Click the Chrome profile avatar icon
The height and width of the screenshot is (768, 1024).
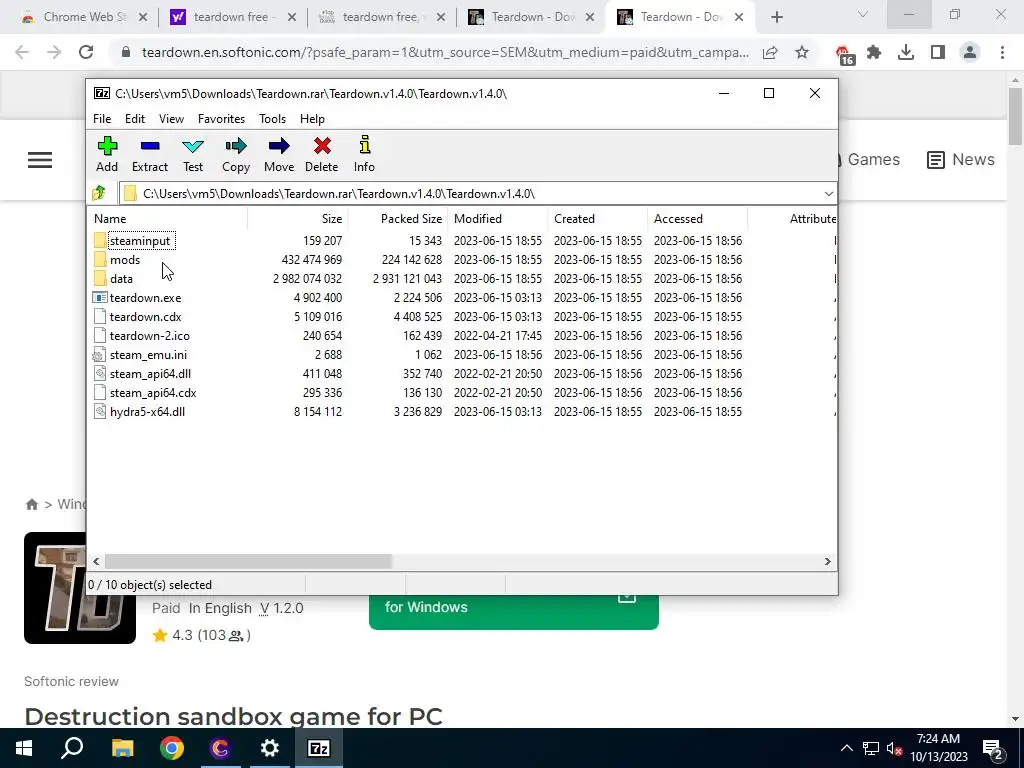tap(970, 52)
